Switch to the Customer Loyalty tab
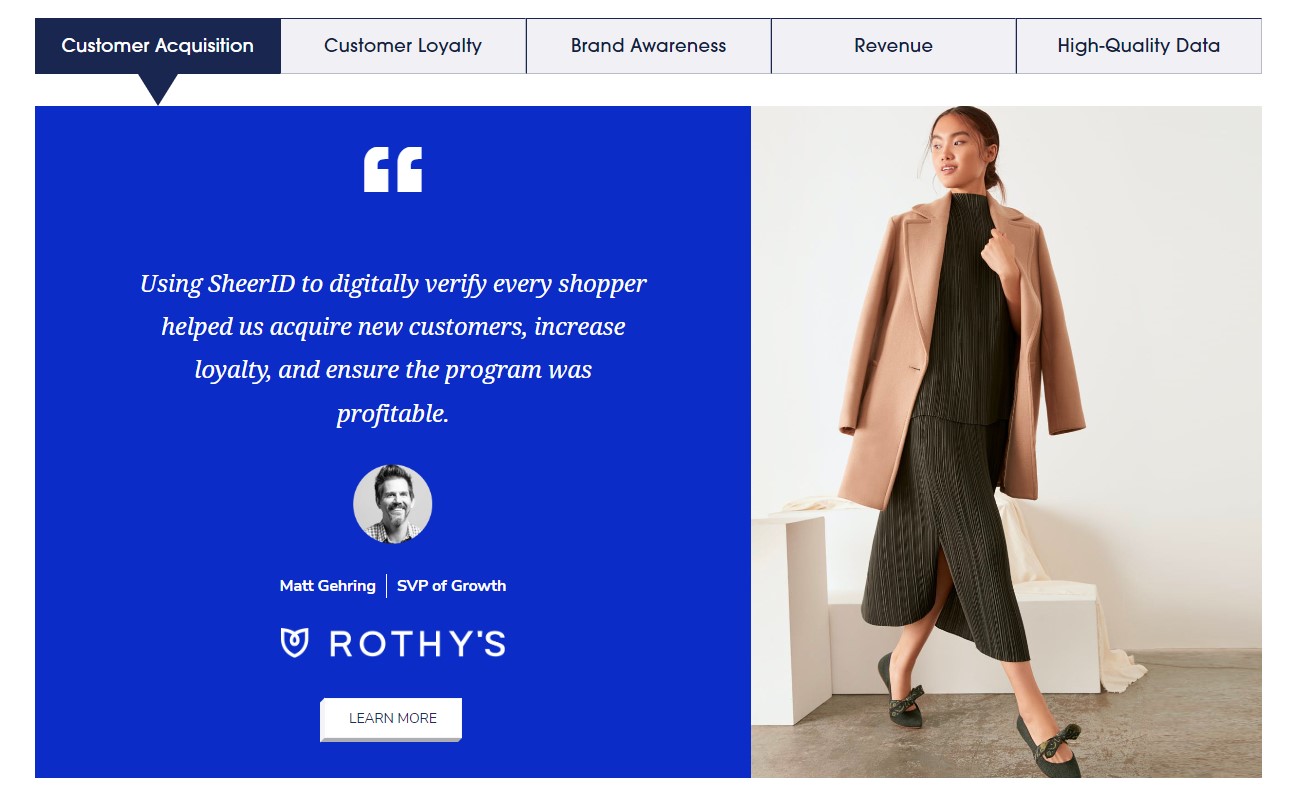Image resolution: width=1309 pixels, height=802 pixels. (x=403, y=46)
